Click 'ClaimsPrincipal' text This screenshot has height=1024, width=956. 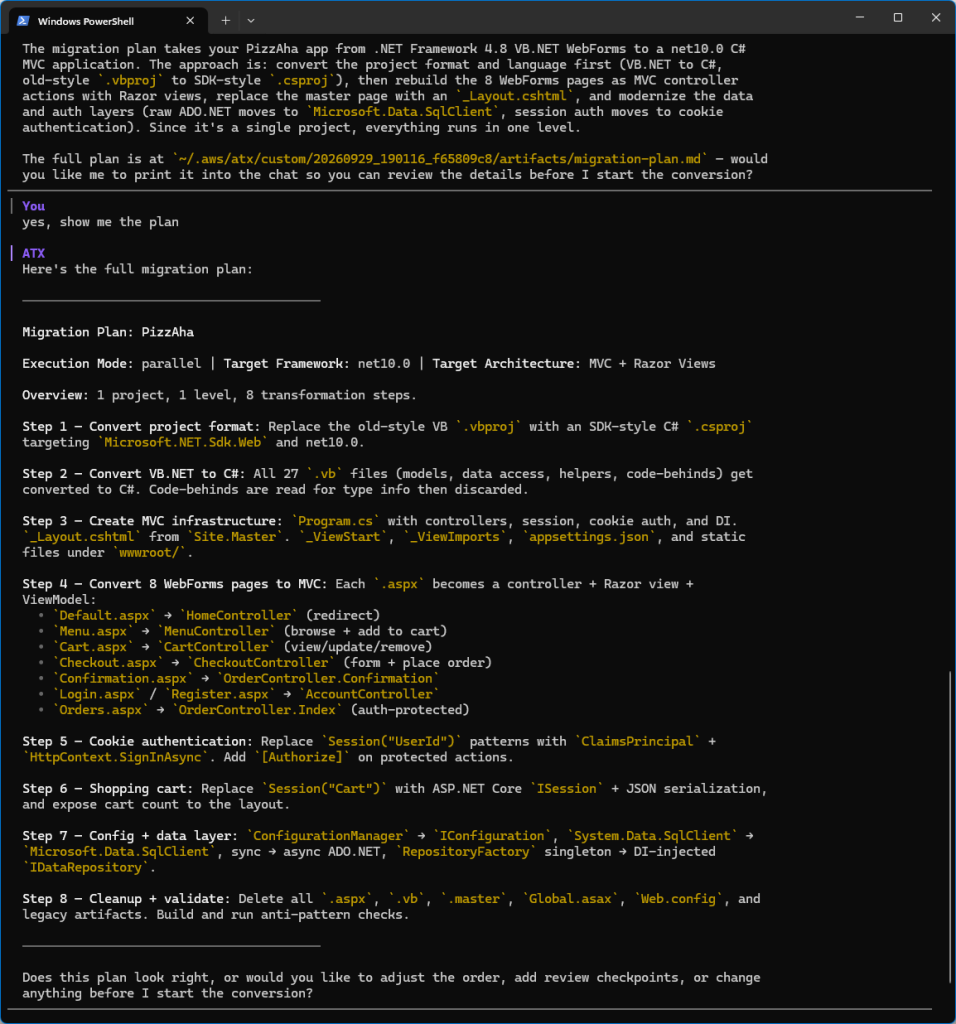point(637,741)
